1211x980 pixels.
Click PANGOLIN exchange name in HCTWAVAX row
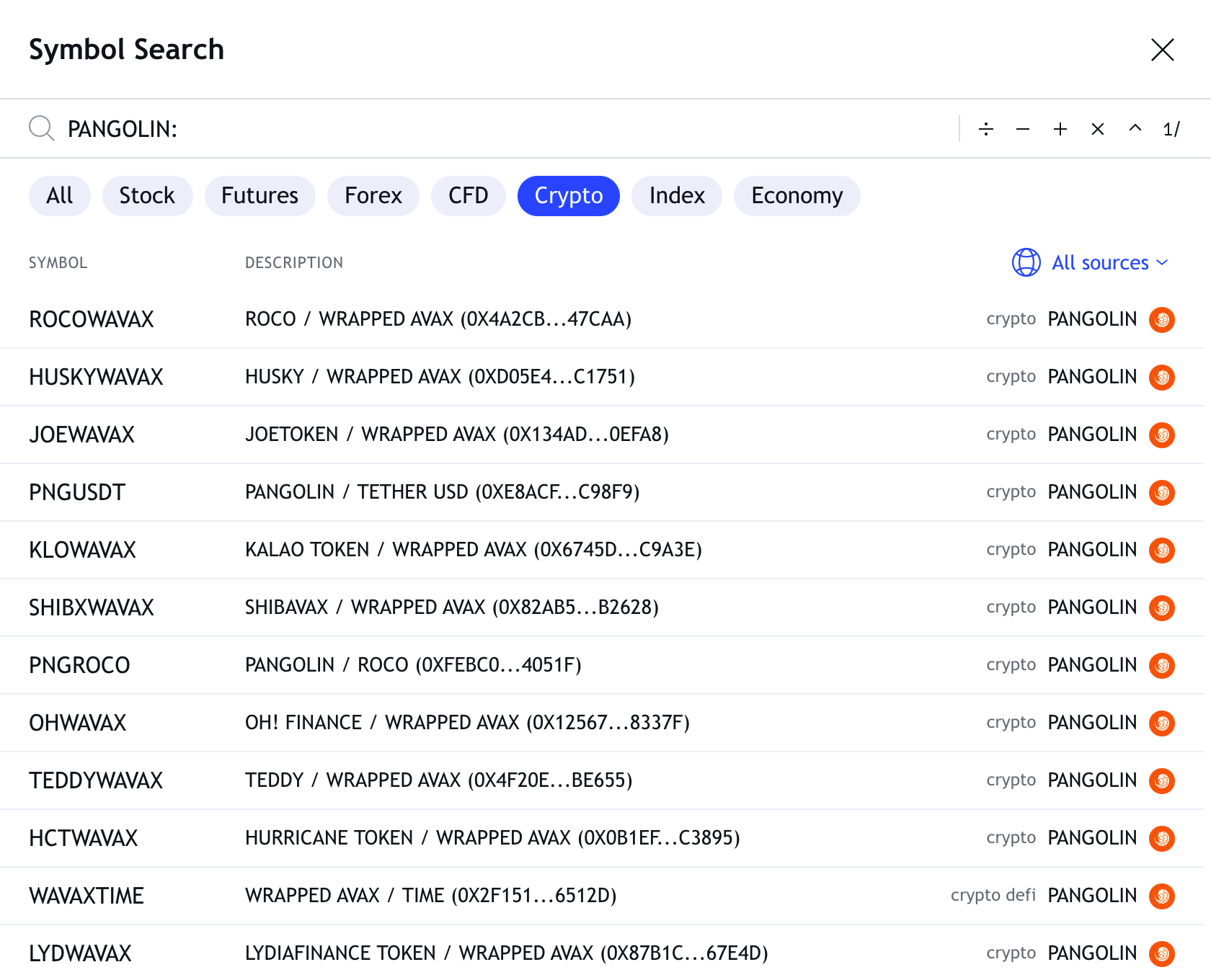tap(1092, 838)
